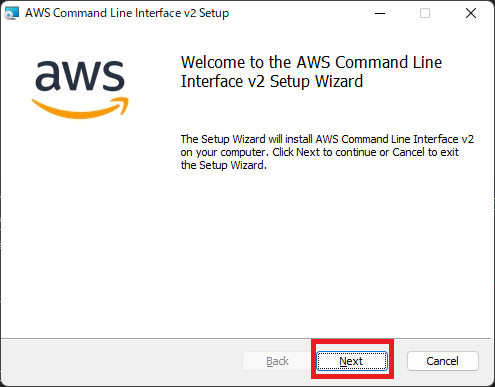Click the 'the Setup Wizard.' last line of text
The height and width of the screenshot is (387, 495).
[224, 165]
